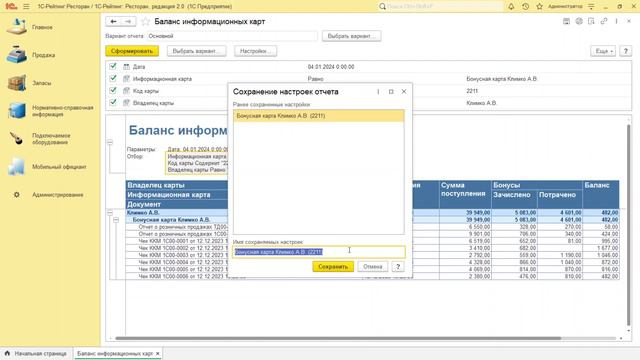The height and width of the screenshot is (360, 640).
Task: Click row Чек ККМ 1С00-0001 от 12.12.2023
Action: [183, 241]
